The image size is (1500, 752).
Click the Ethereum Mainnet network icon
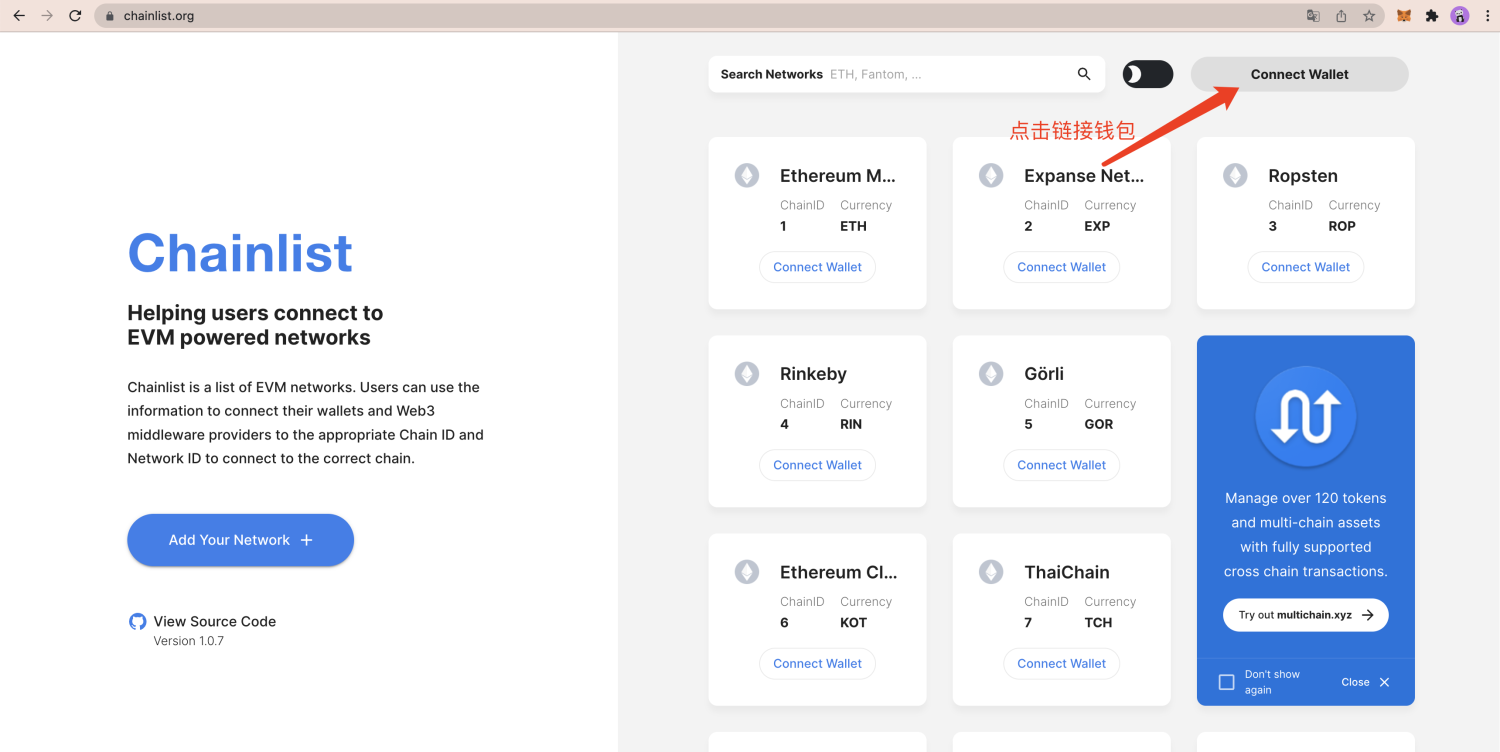[x=747, y=176]
